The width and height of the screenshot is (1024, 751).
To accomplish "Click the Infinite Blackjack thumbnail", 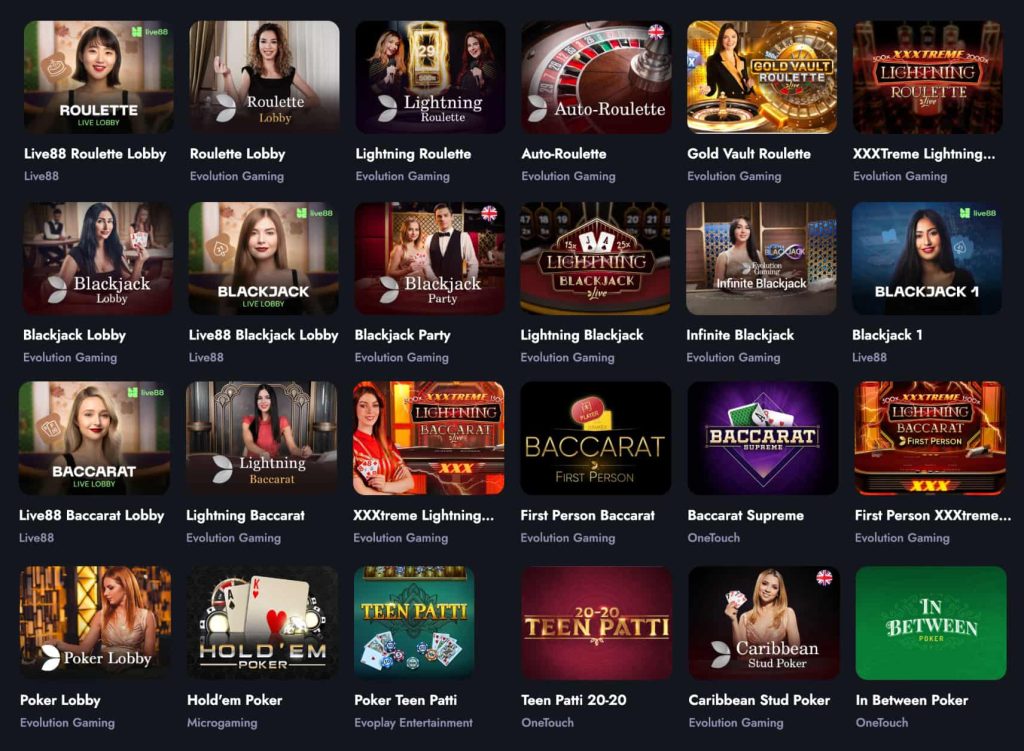I will click(761, 258).
